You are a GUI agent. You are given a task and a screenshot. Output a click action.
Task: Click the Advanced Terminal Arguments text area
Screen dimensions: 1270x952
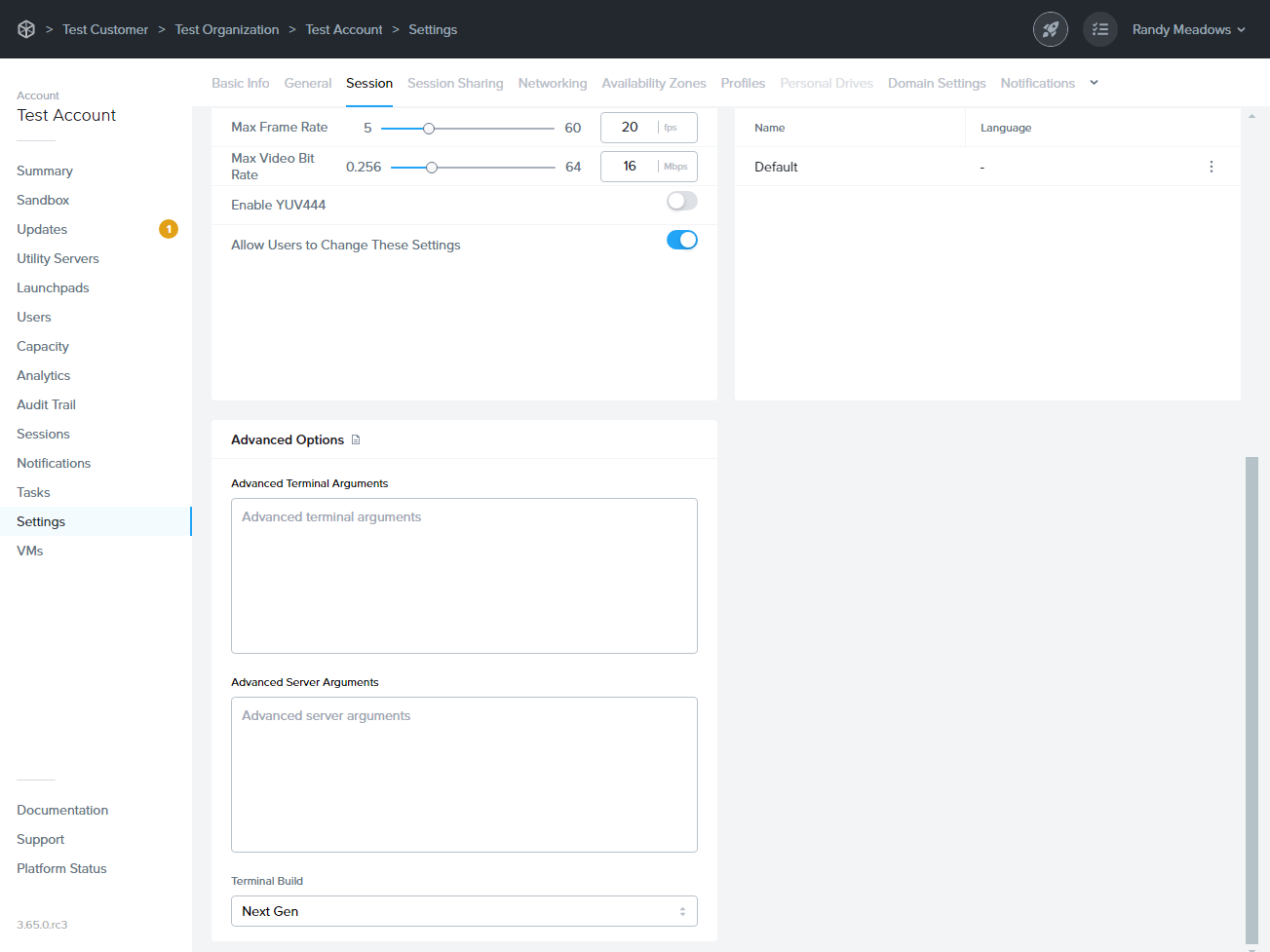click(x=464, y=575)
